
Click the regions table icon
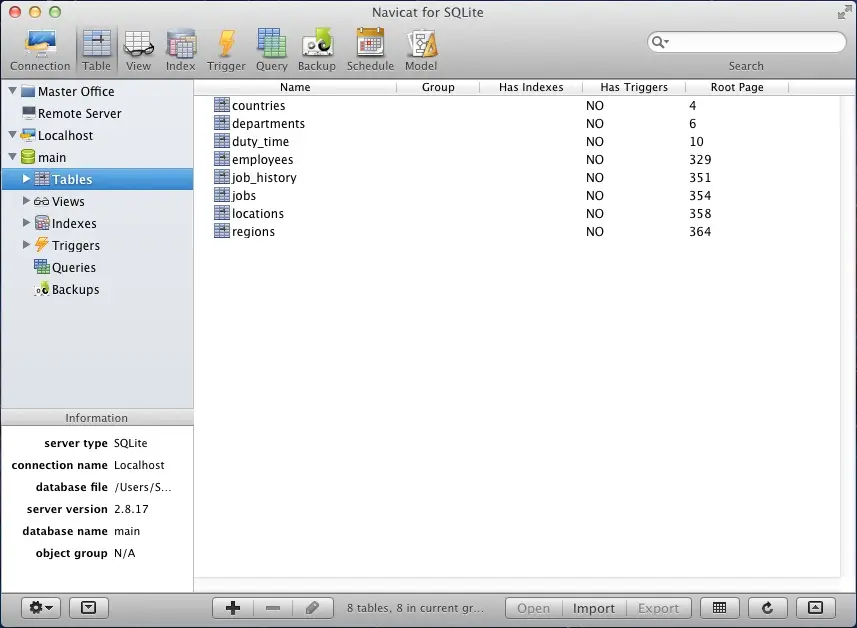[x=221, y=231]
